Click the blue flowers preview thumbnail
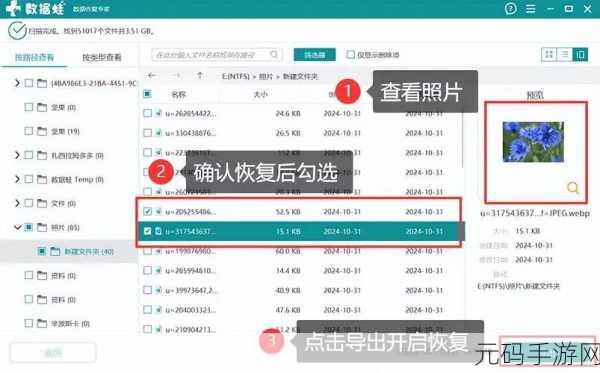The height and width of the screenshot is (373, 600). (x=533, y=142)
